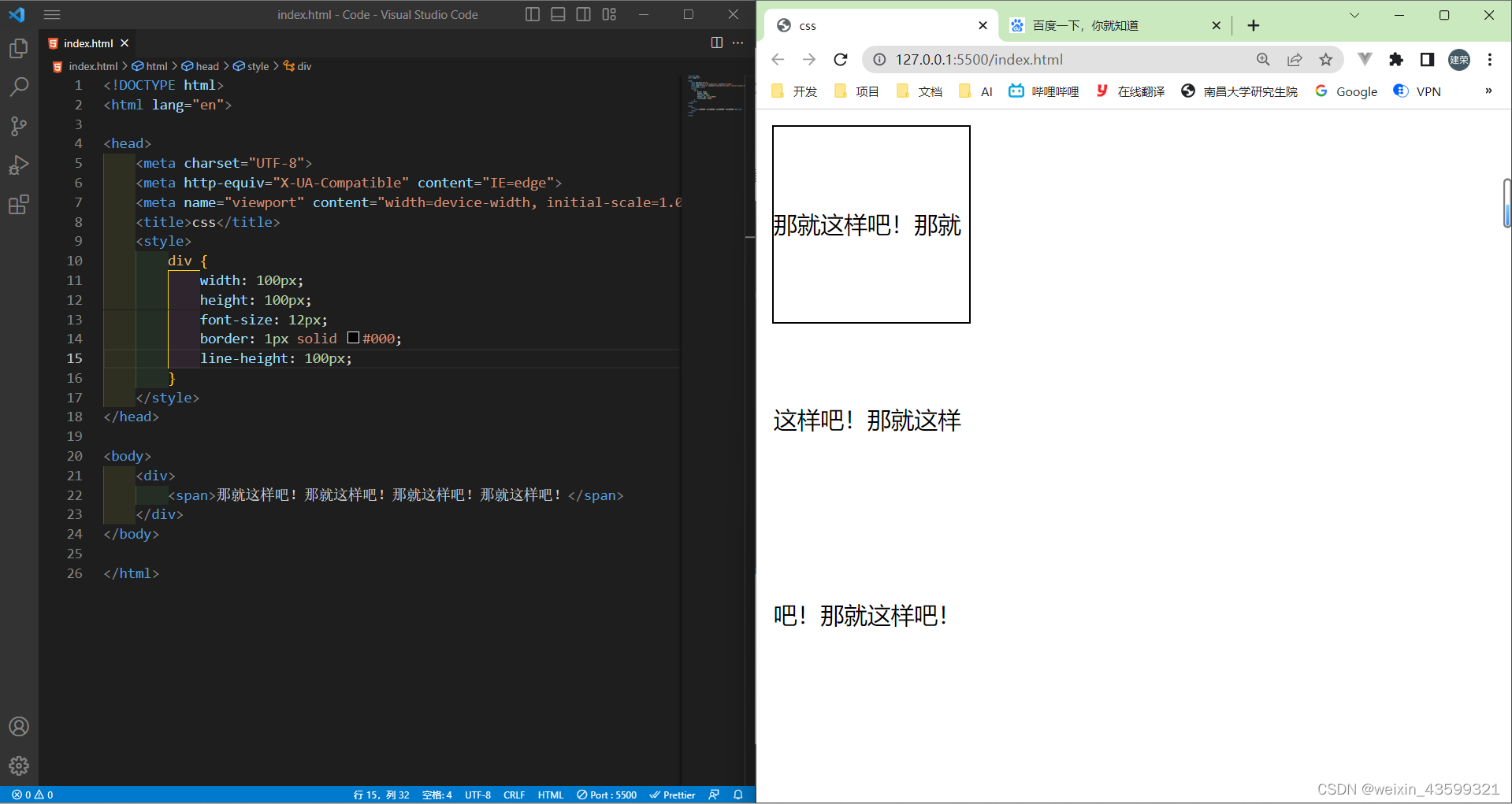Select the css browser tab
The image size is (1512, 804).
pyautogui.click(x=881, y=25)
